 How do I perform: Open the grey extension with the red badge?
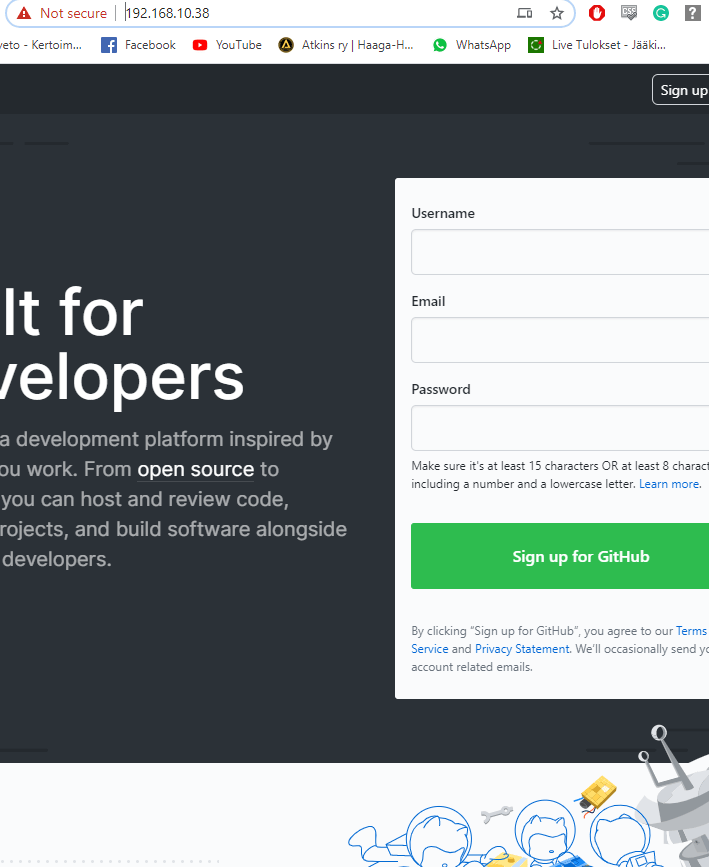(x=629, y=13)
